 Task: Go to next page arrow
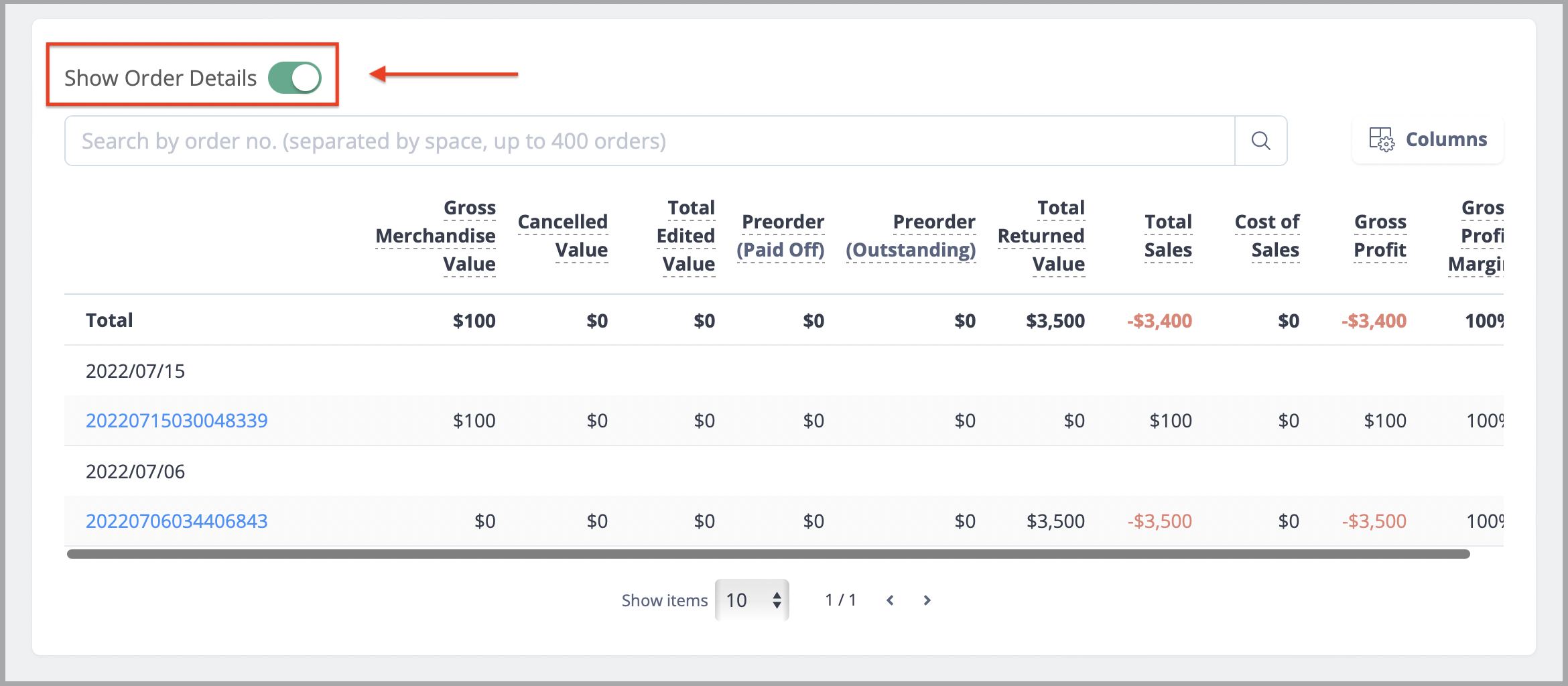pos(927,600)
